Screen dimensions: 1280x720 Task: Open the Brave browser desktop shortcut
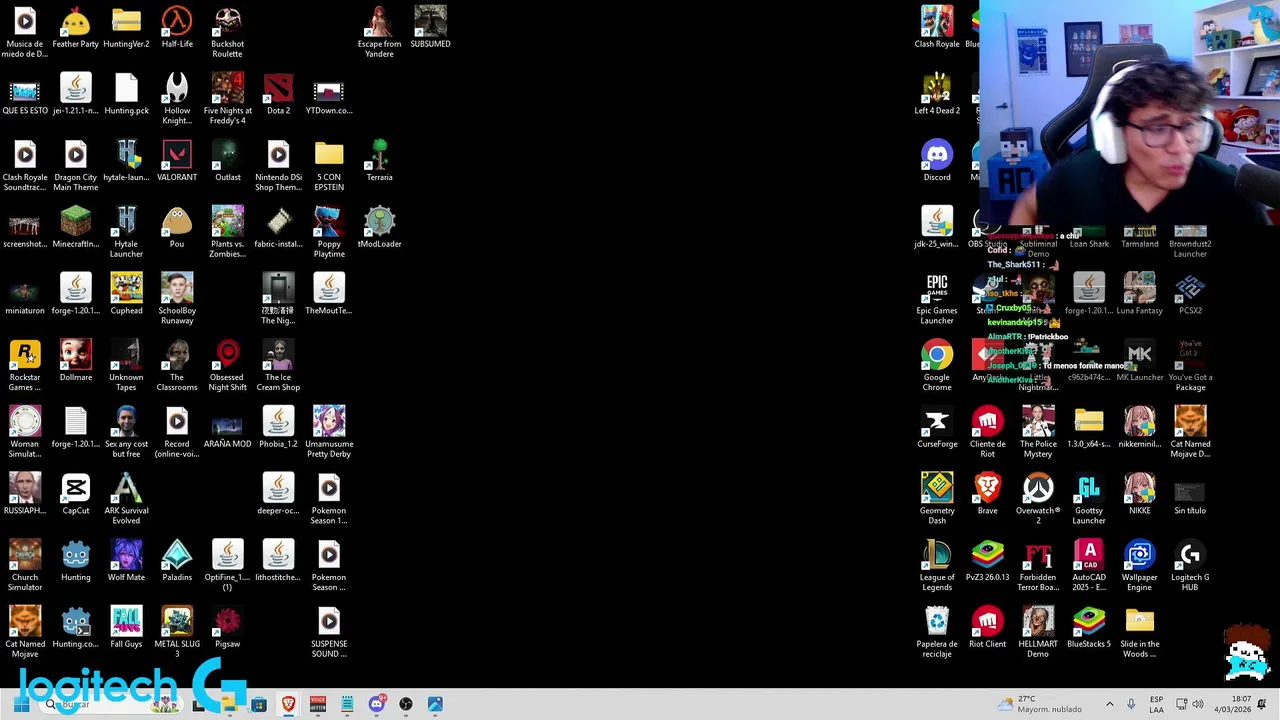click(x=987, y=495)
